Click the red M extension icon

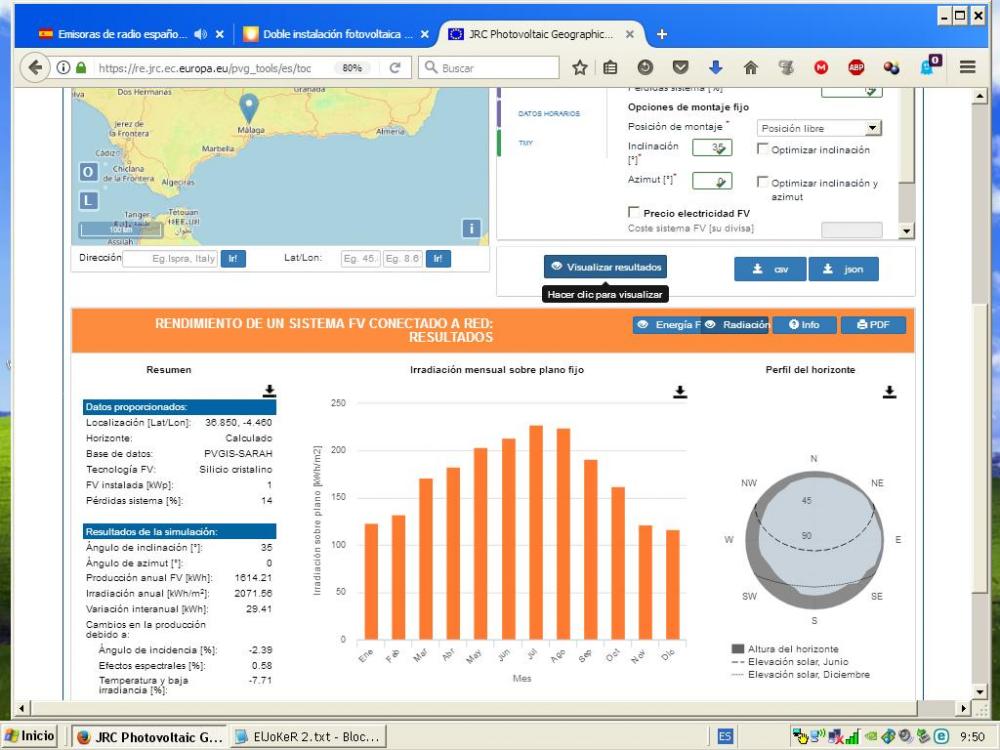(821, 67)
